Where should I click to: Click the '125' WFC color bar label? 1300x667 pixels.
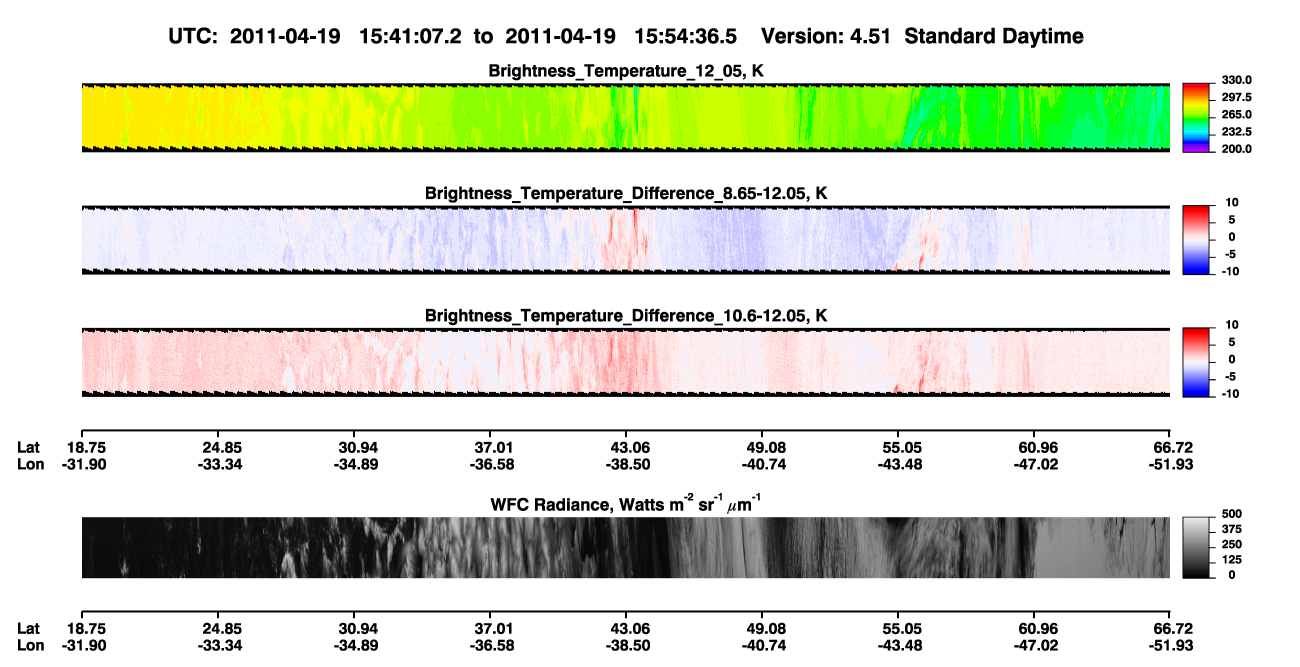tap(1234, 560)
